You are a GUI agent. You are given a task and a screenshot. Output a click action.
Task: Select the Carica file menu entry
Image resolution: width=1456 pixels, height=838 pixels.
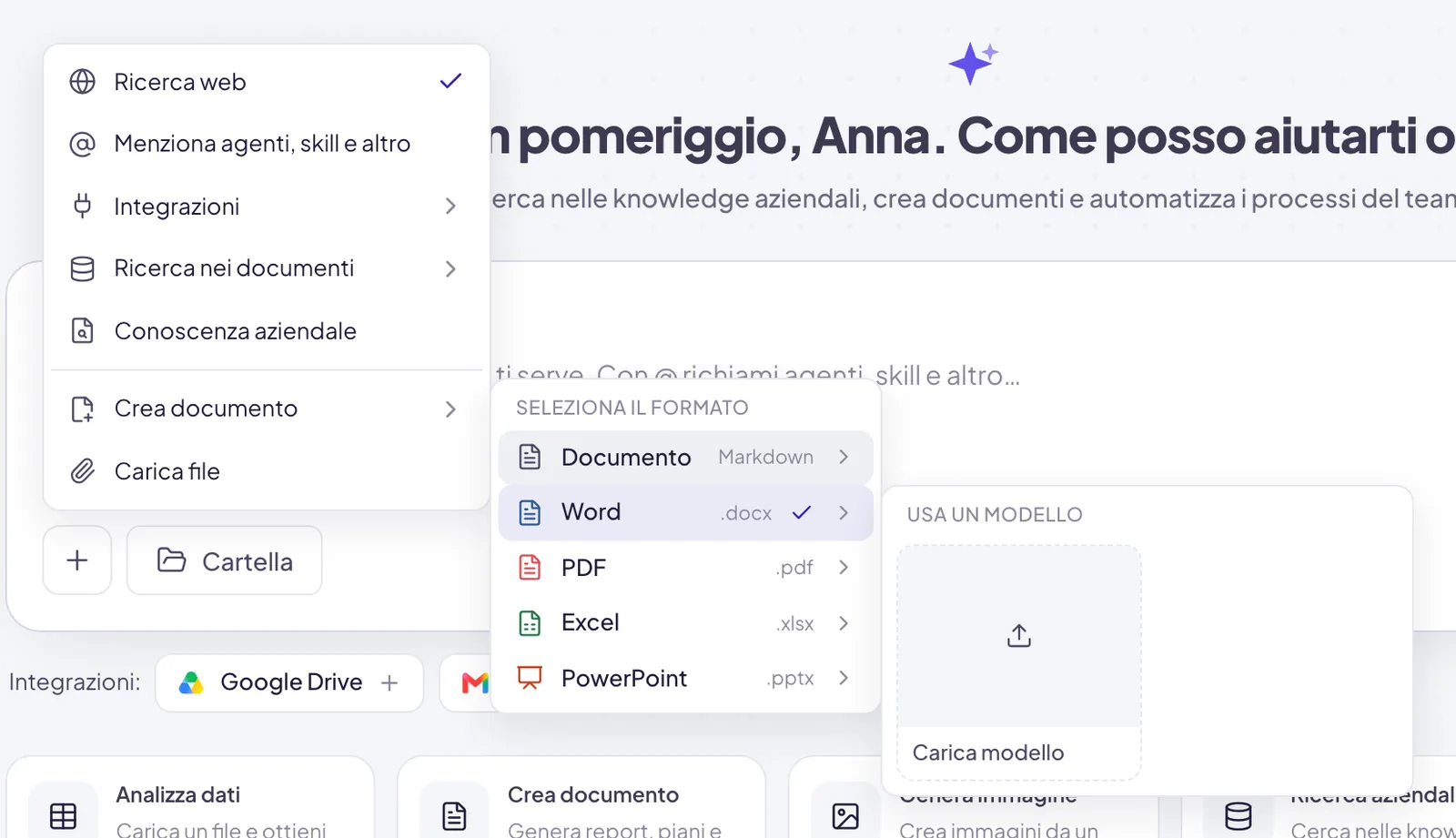coord(267,470)
